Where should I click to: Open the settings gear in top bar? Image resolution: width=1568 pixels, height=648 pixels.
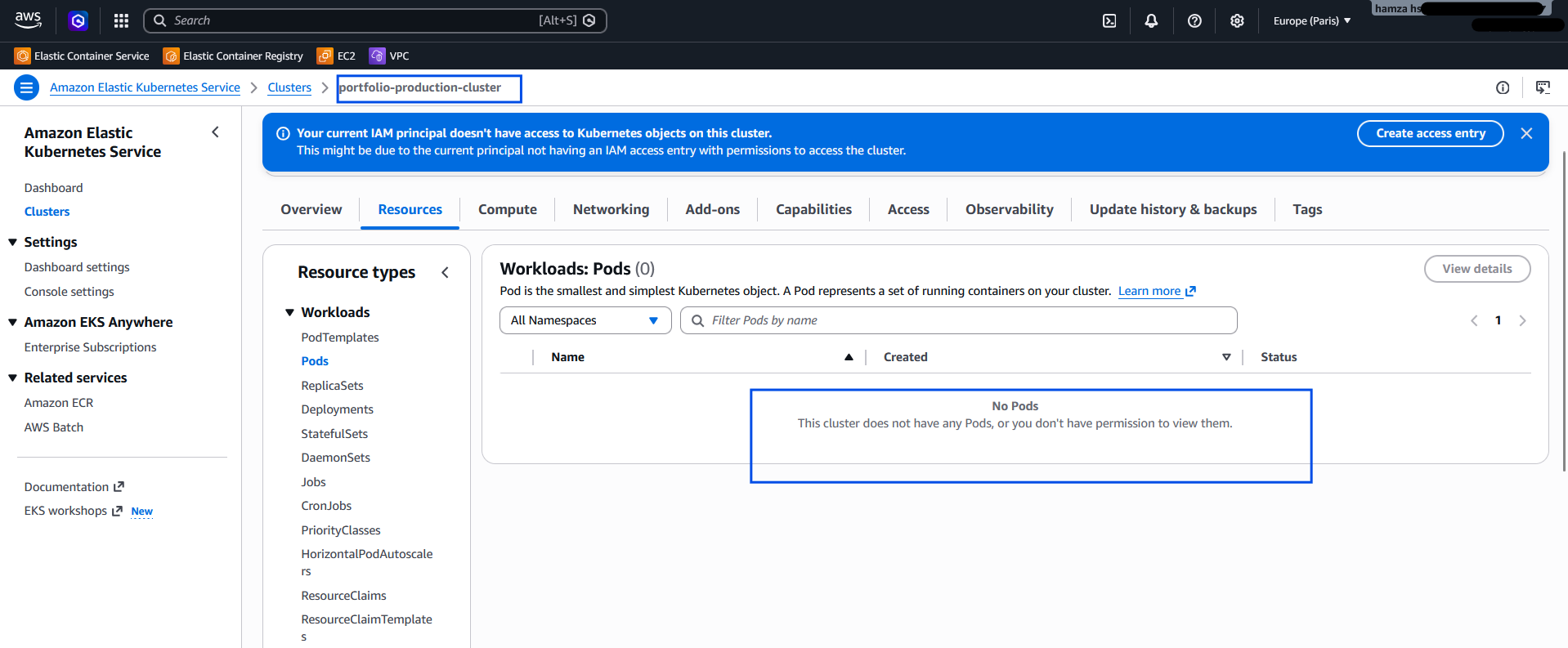pyautogui.click(x=1237, y=20)
